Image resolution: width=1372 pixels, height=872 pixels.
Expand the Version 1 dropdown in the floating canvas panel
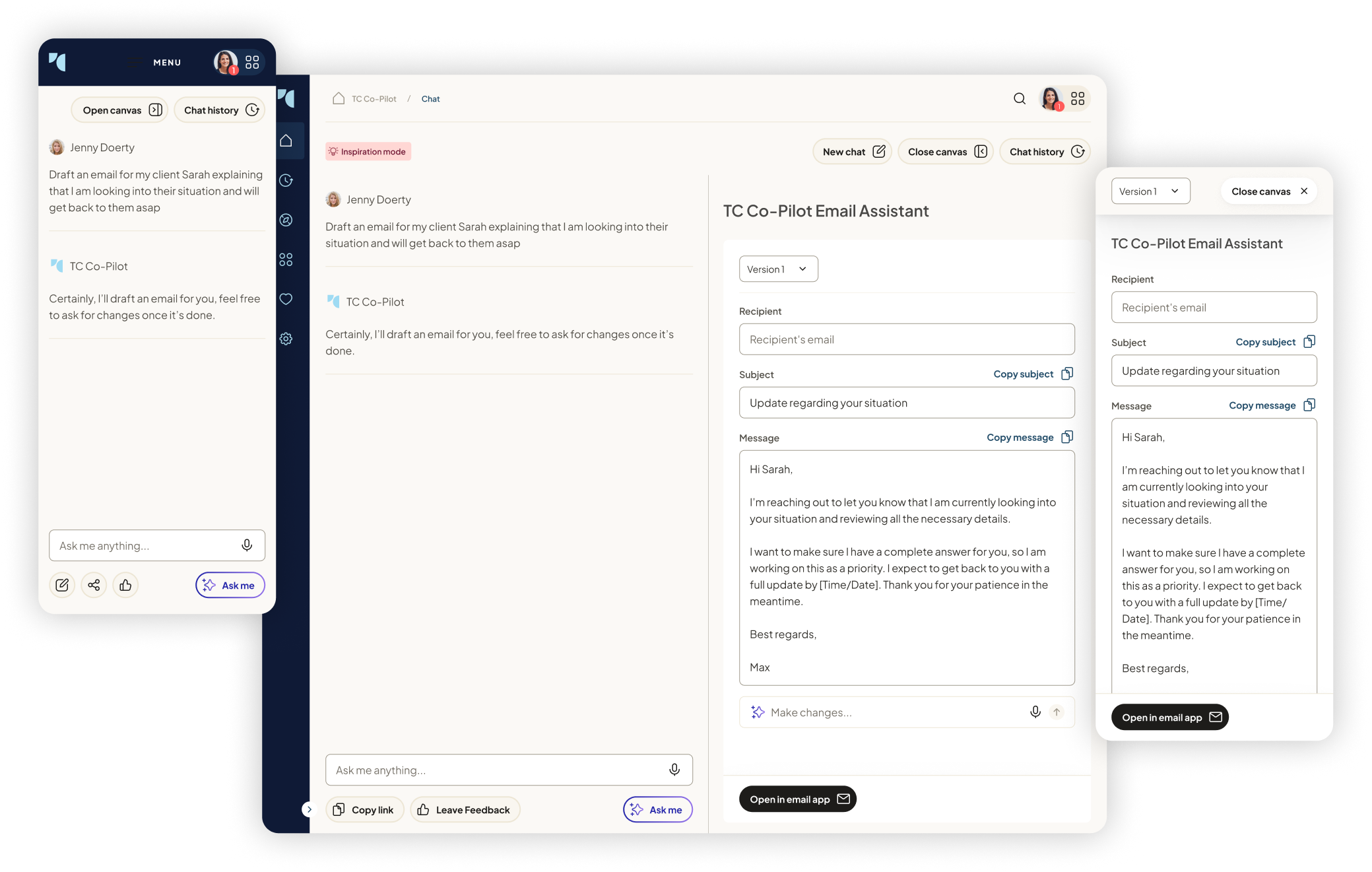pos(1151,191)
